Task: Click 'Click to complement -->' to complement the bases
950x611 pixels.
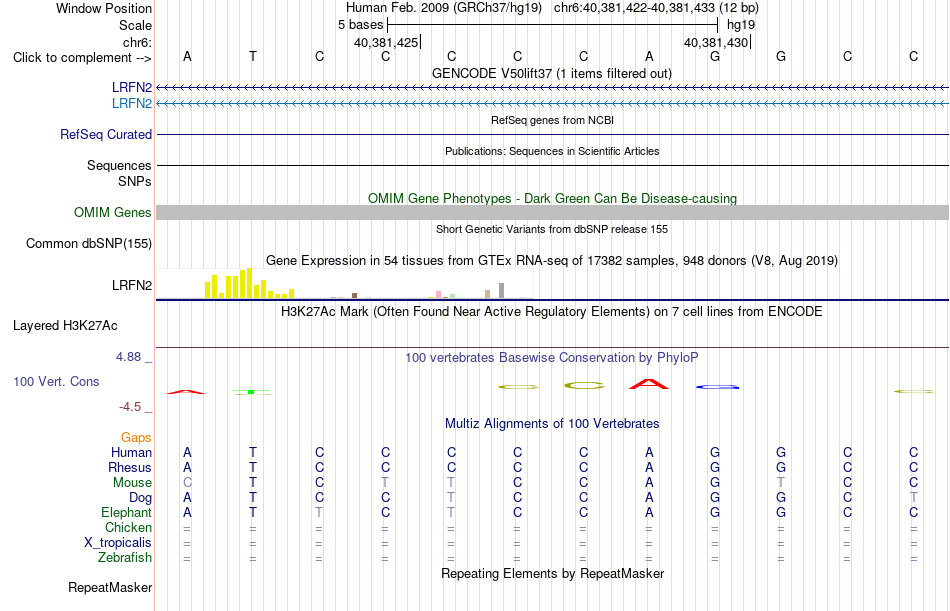Action: [x=82, y=58]
